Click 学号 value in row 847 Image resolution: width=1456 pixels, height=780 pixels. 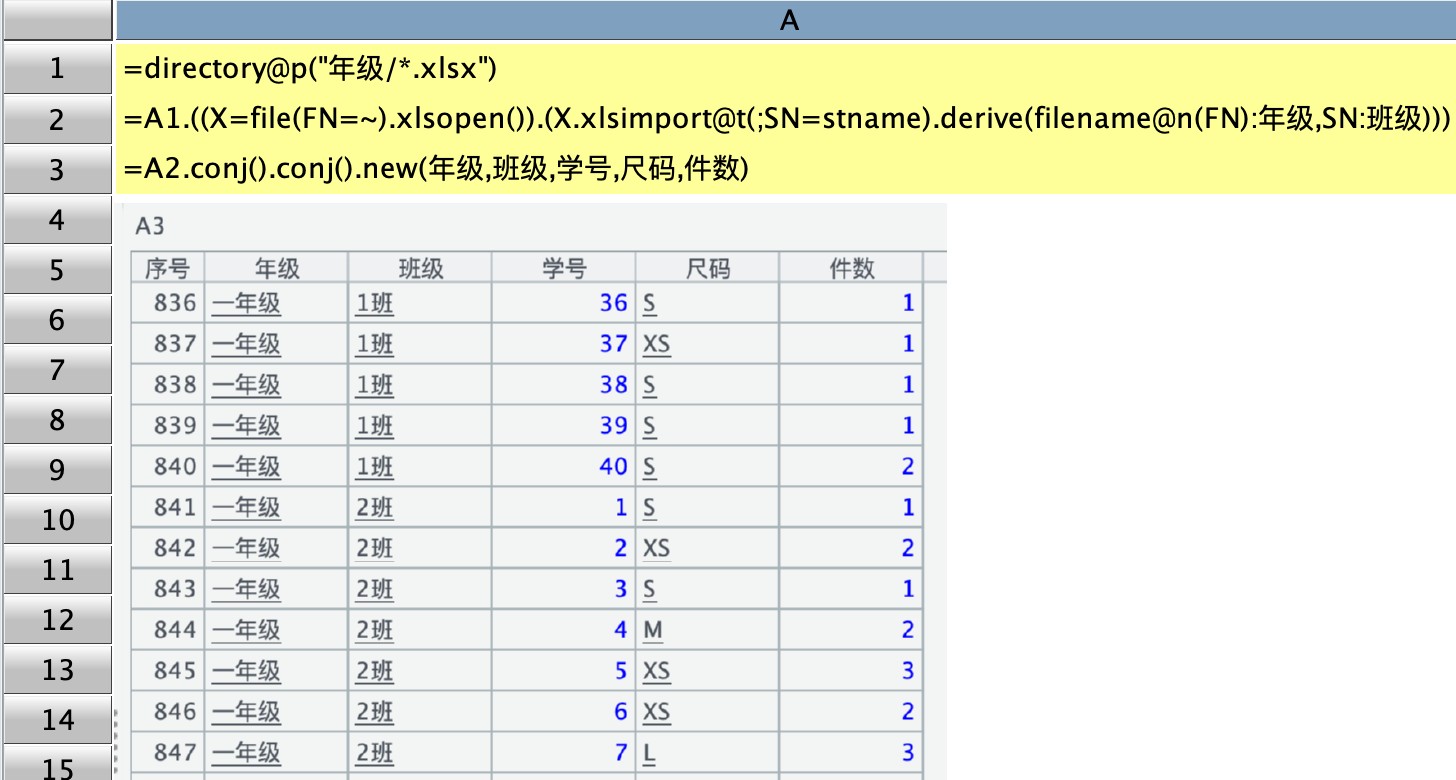tap(621, 753)
